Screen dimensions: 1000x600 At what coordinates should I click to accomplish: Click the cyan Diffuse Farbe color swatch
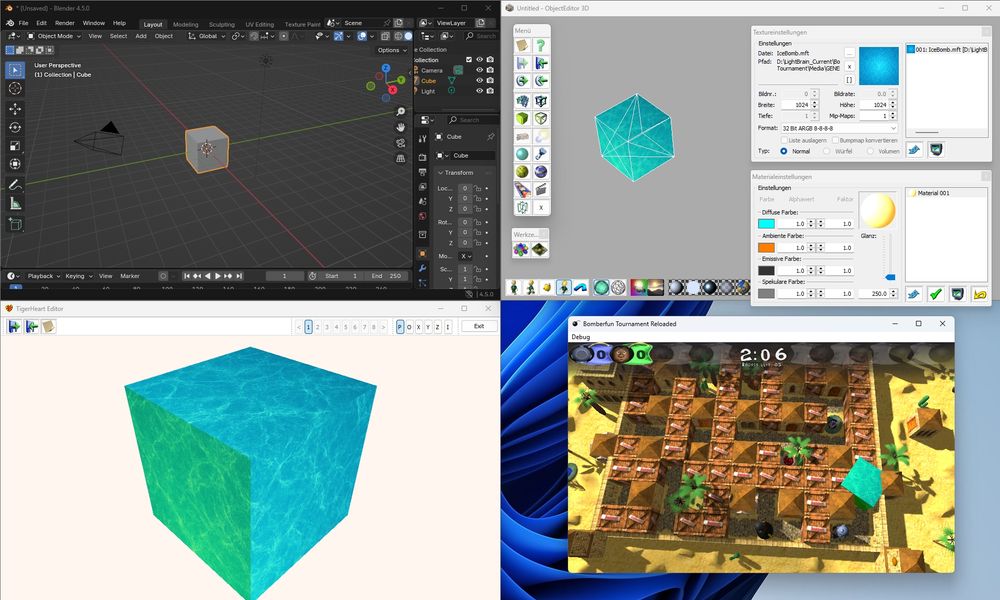click(766, 224)
